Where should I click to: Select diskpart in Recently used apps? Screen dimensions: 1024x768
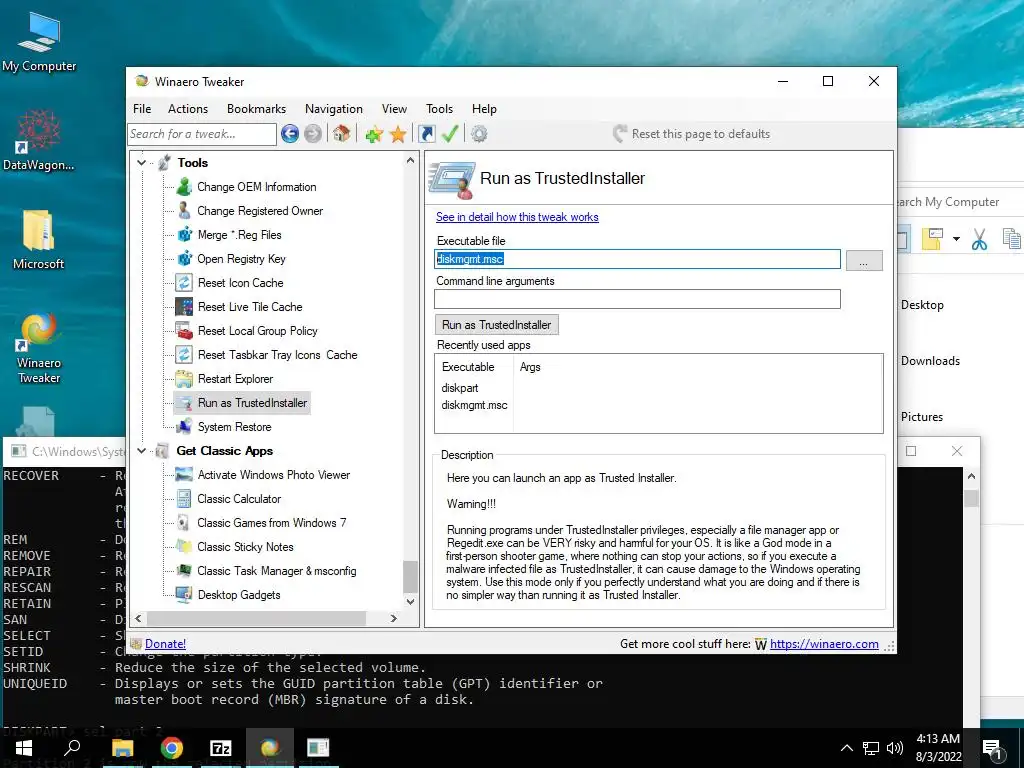460,388
